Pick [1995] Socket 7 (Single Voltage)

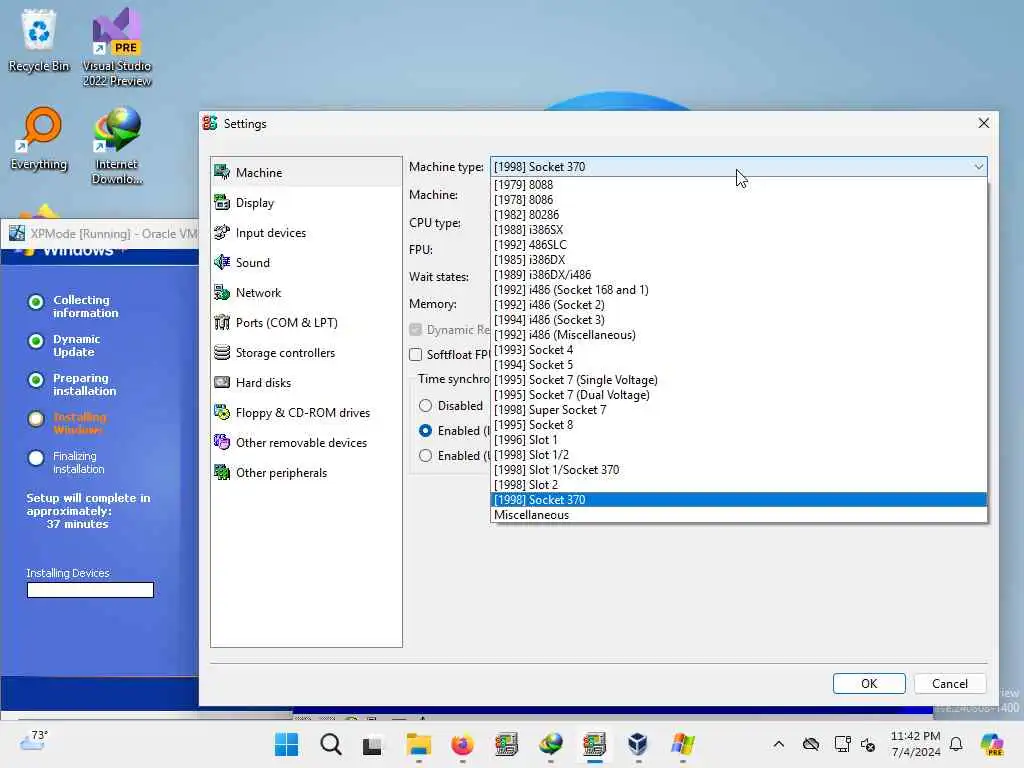[x=739, y=380]
